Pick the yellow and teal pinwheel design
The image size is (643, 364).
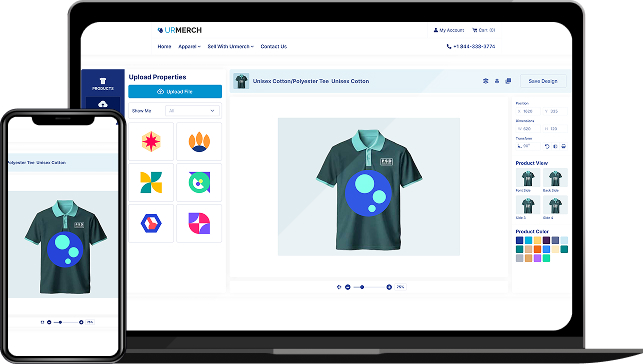tap(151, 182)
